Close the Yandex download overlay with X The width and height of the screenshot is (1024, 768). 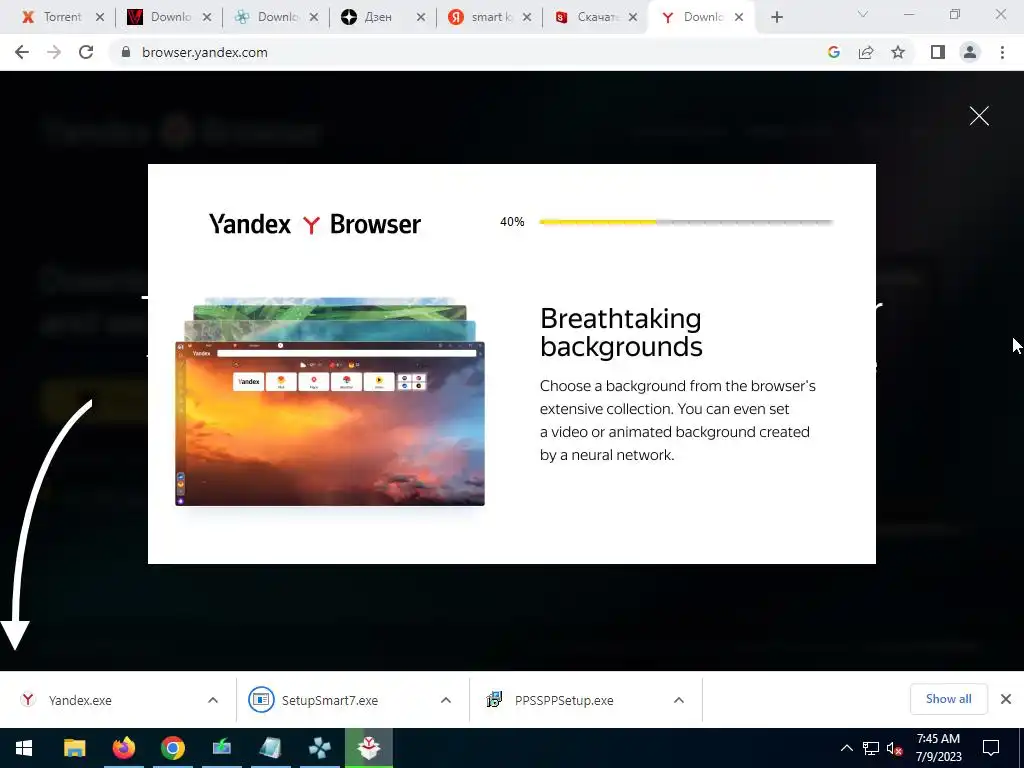pyautogui.click(x=979, y=116)
